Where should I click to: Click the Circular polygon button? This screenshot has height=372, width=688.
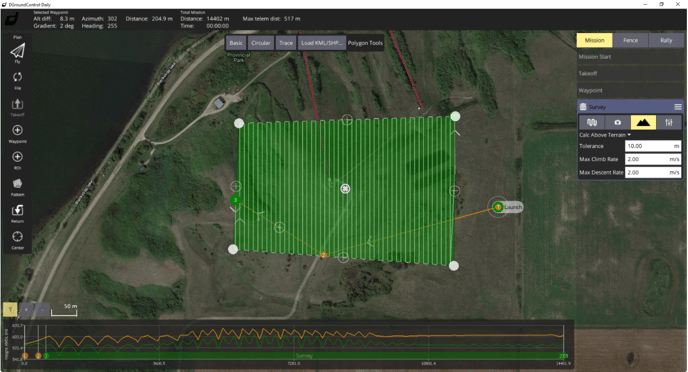(261, 43)
